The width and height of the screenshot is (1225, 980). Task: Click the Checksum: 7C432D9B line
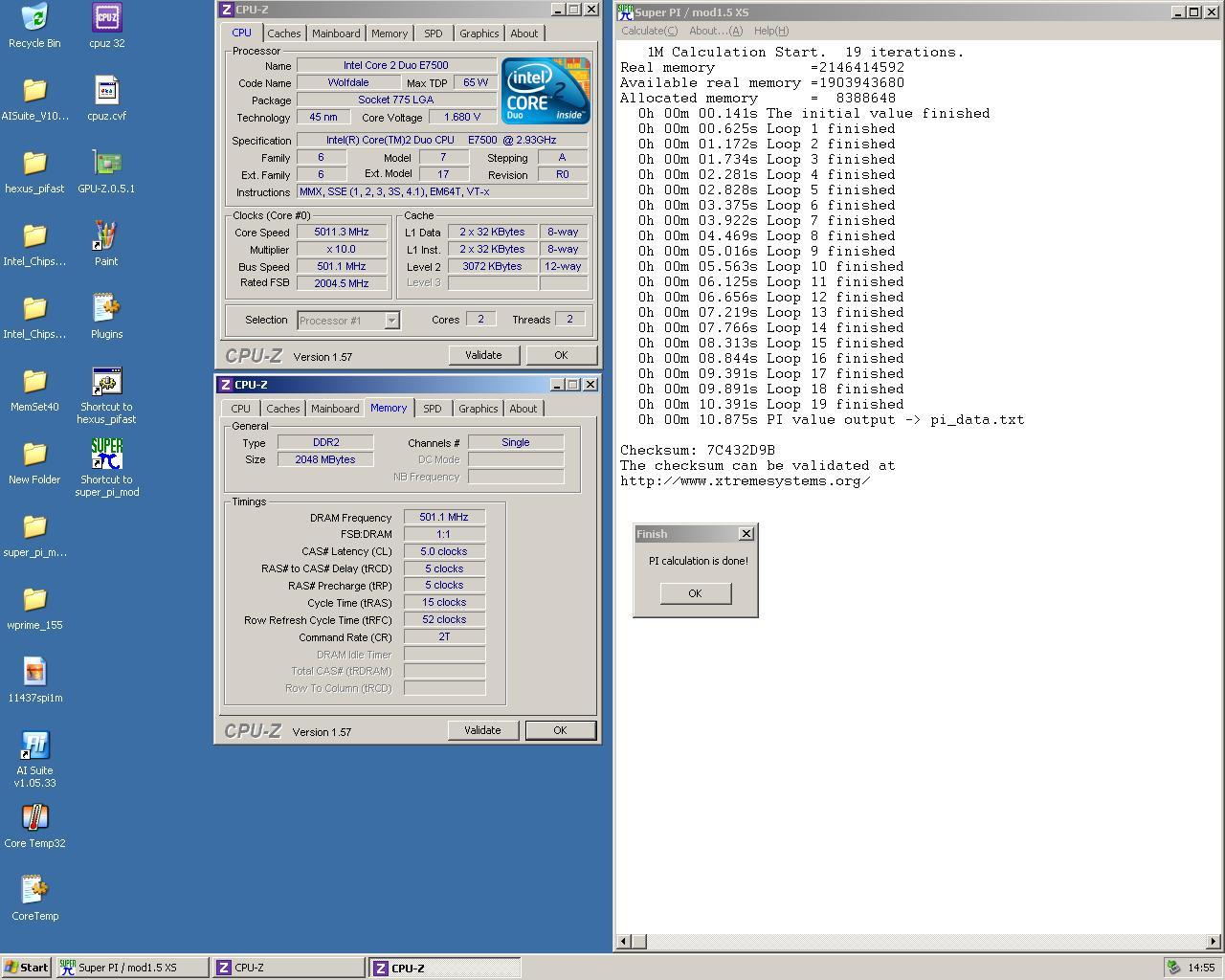pos(698,450)
